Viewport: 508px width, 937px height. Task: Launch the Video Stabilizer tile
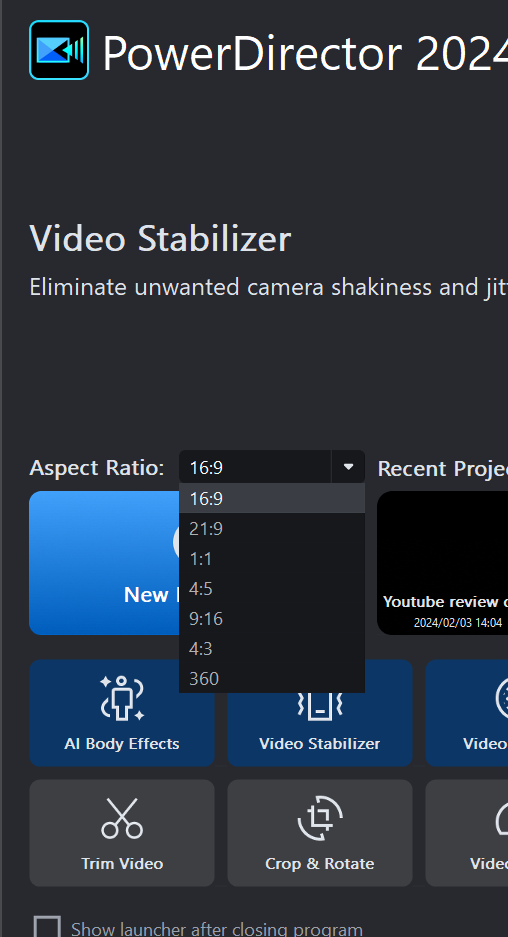[320, 729]
